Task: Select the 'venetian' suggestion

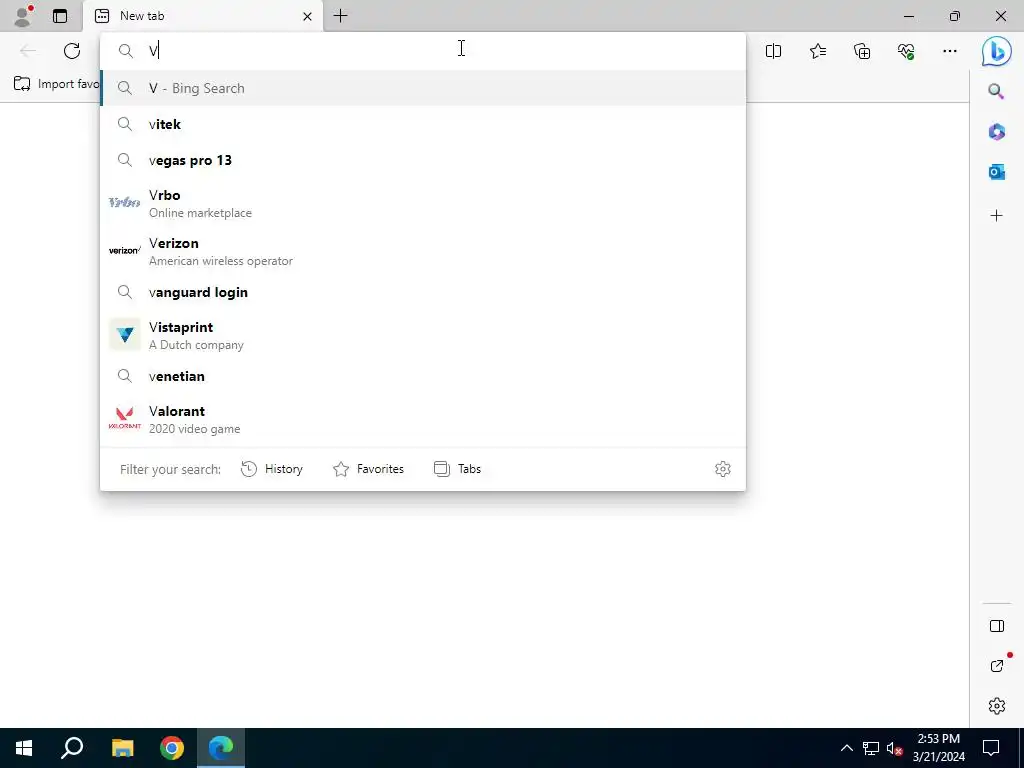Action: coord(423,376)
